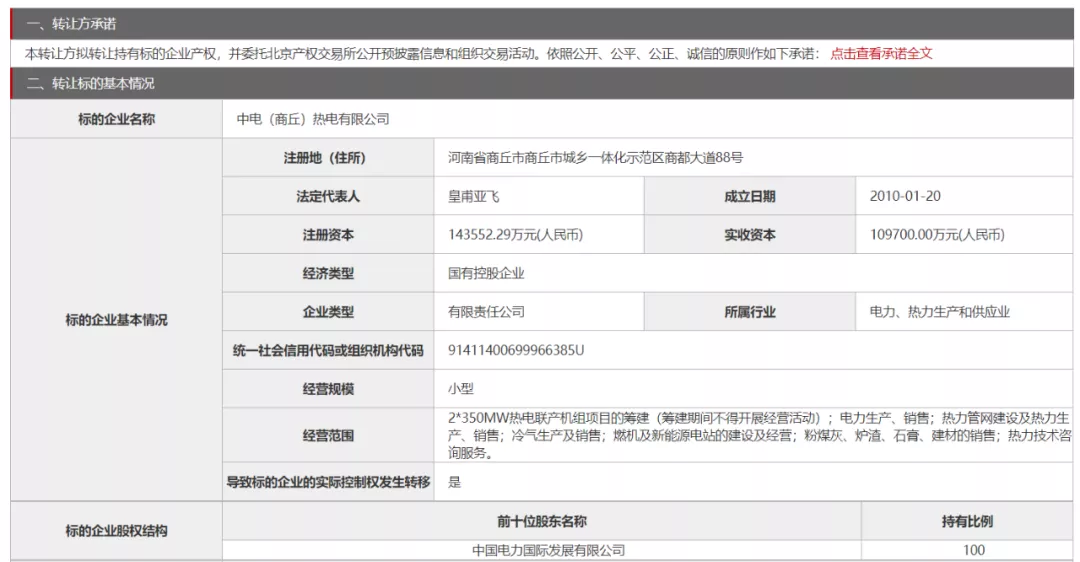
Task: Click credit code 91411400699966385U
Action: click(x=516, y=351)
